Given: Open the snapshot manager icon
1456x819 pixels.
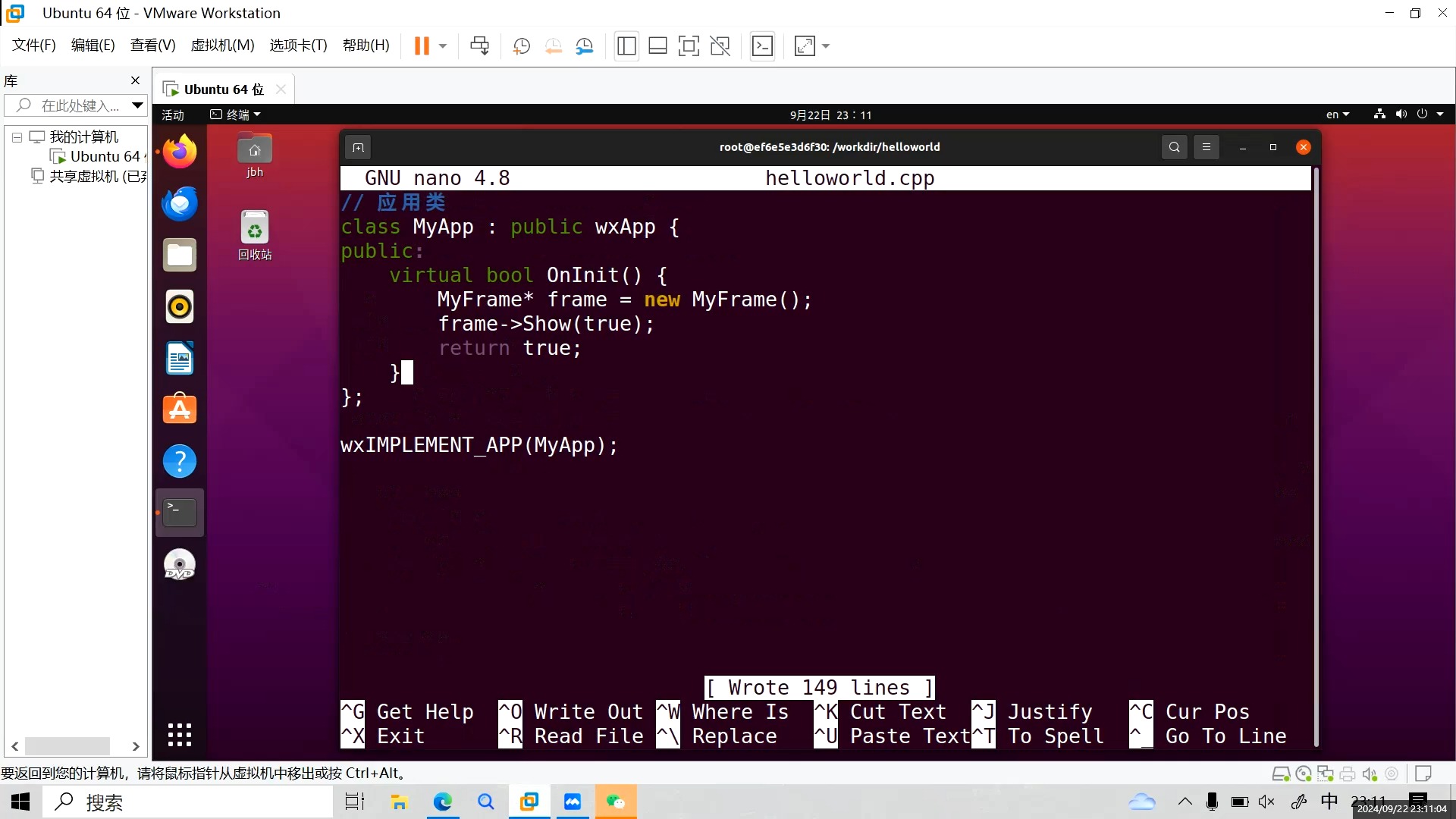Looking at the screenshot, I should click(585, 46).
